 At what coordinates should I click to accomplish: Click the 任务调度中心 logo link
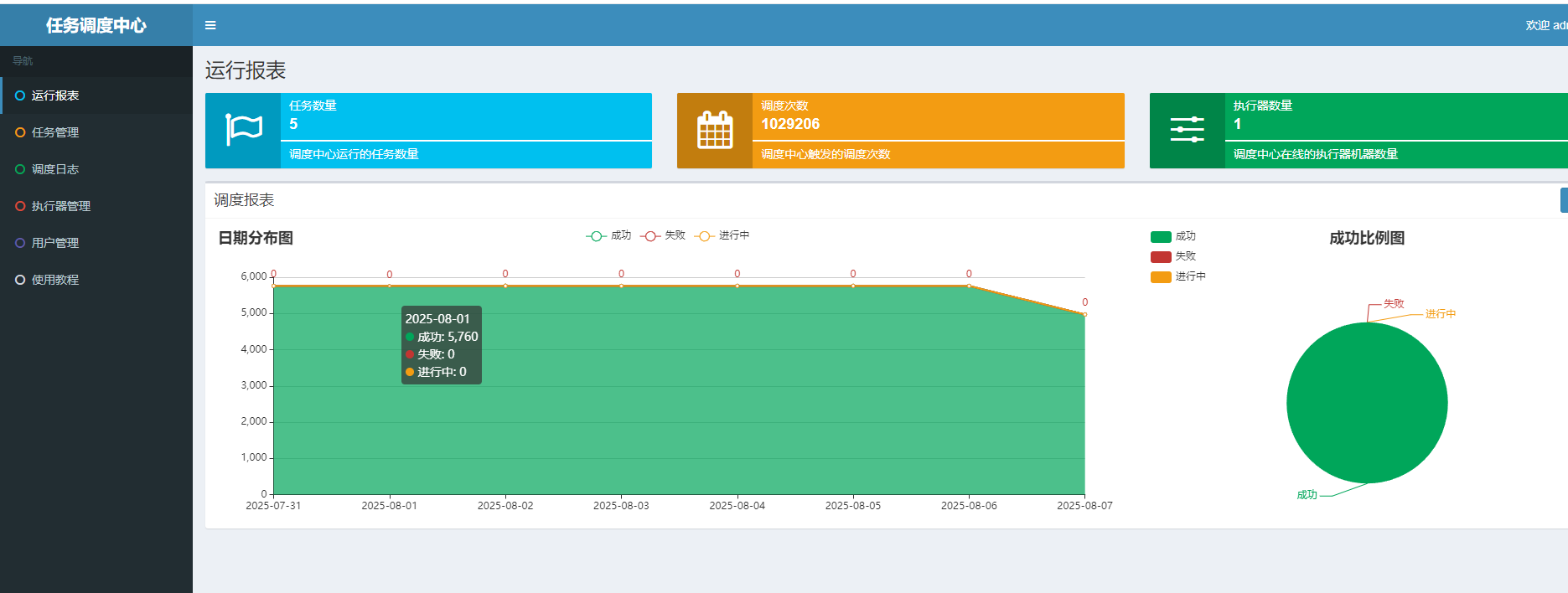click(96, 25)
